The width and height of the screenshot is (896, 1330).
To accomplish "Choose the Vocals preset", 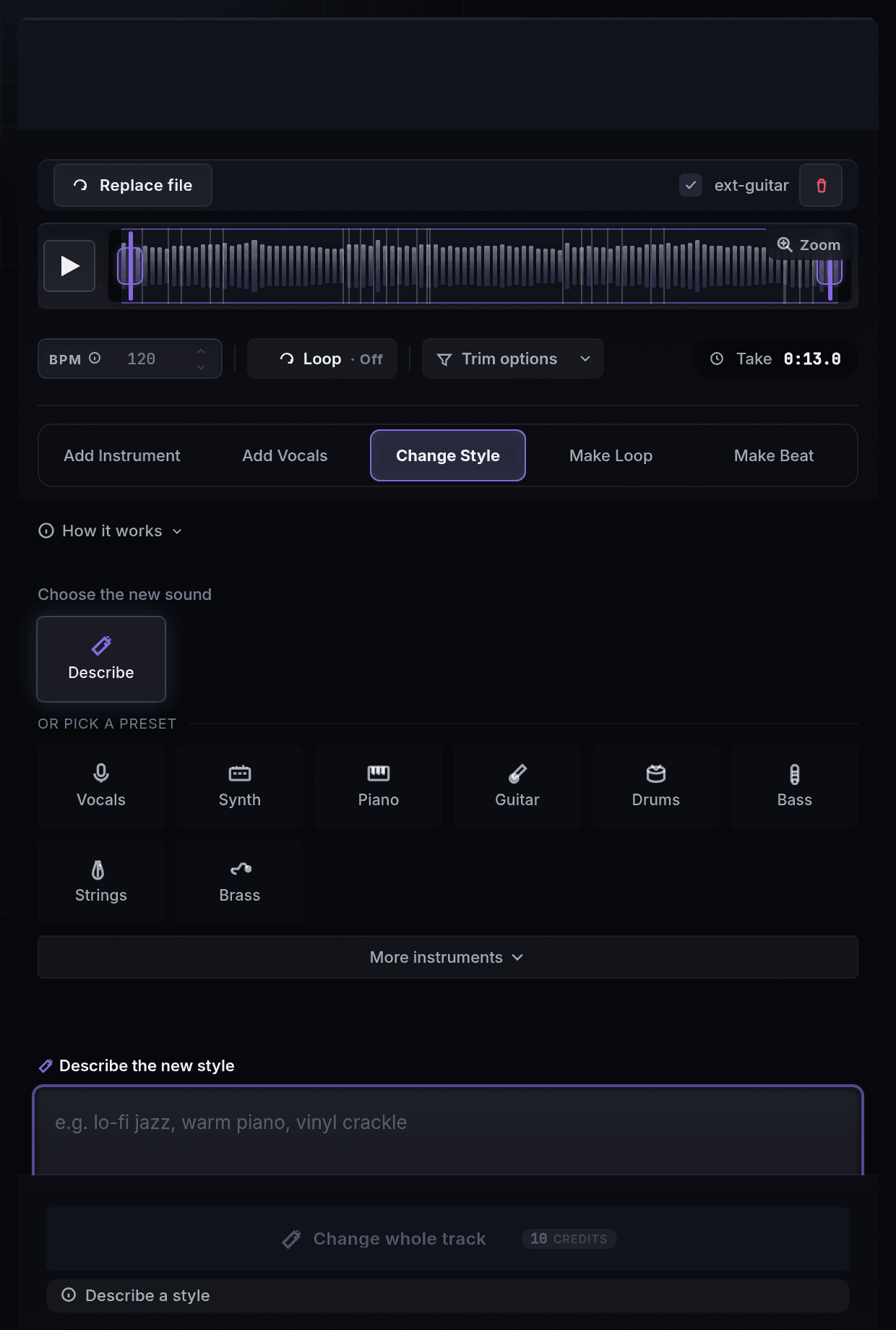I will (101, 786).
